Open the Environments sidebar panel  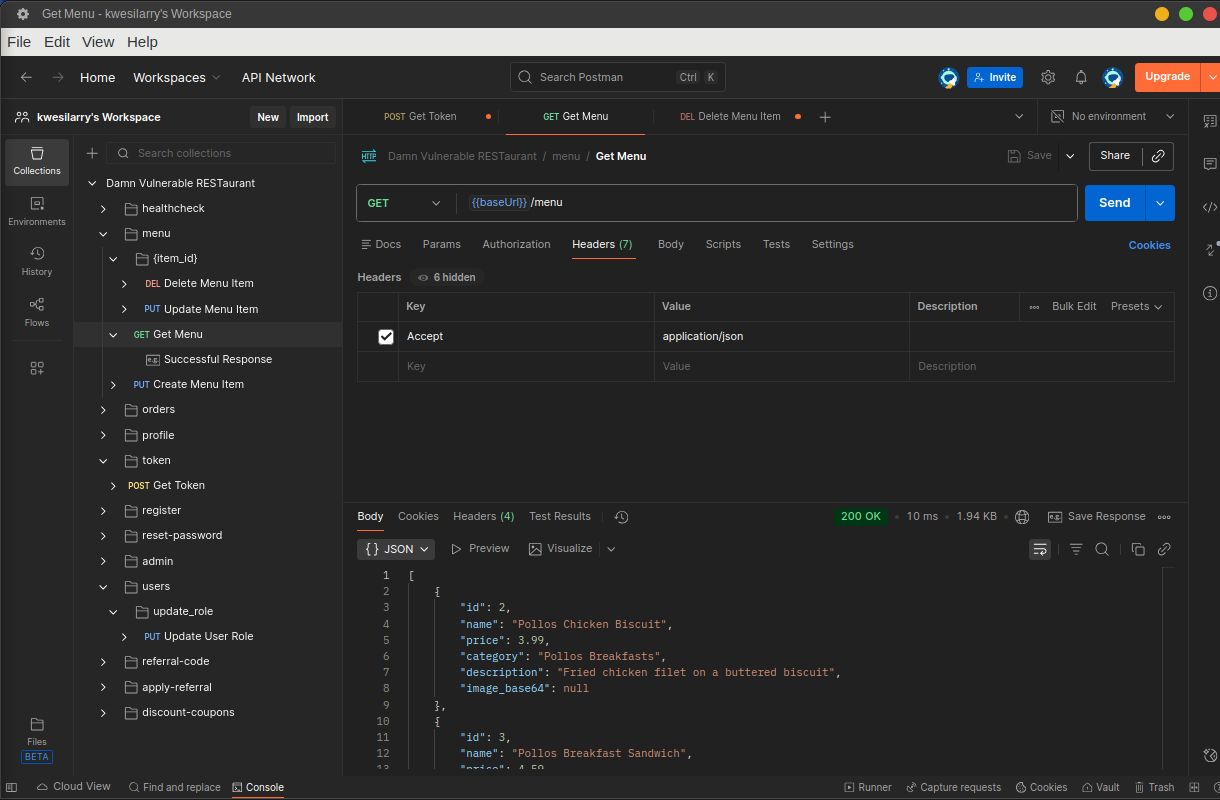pos(37,211)
